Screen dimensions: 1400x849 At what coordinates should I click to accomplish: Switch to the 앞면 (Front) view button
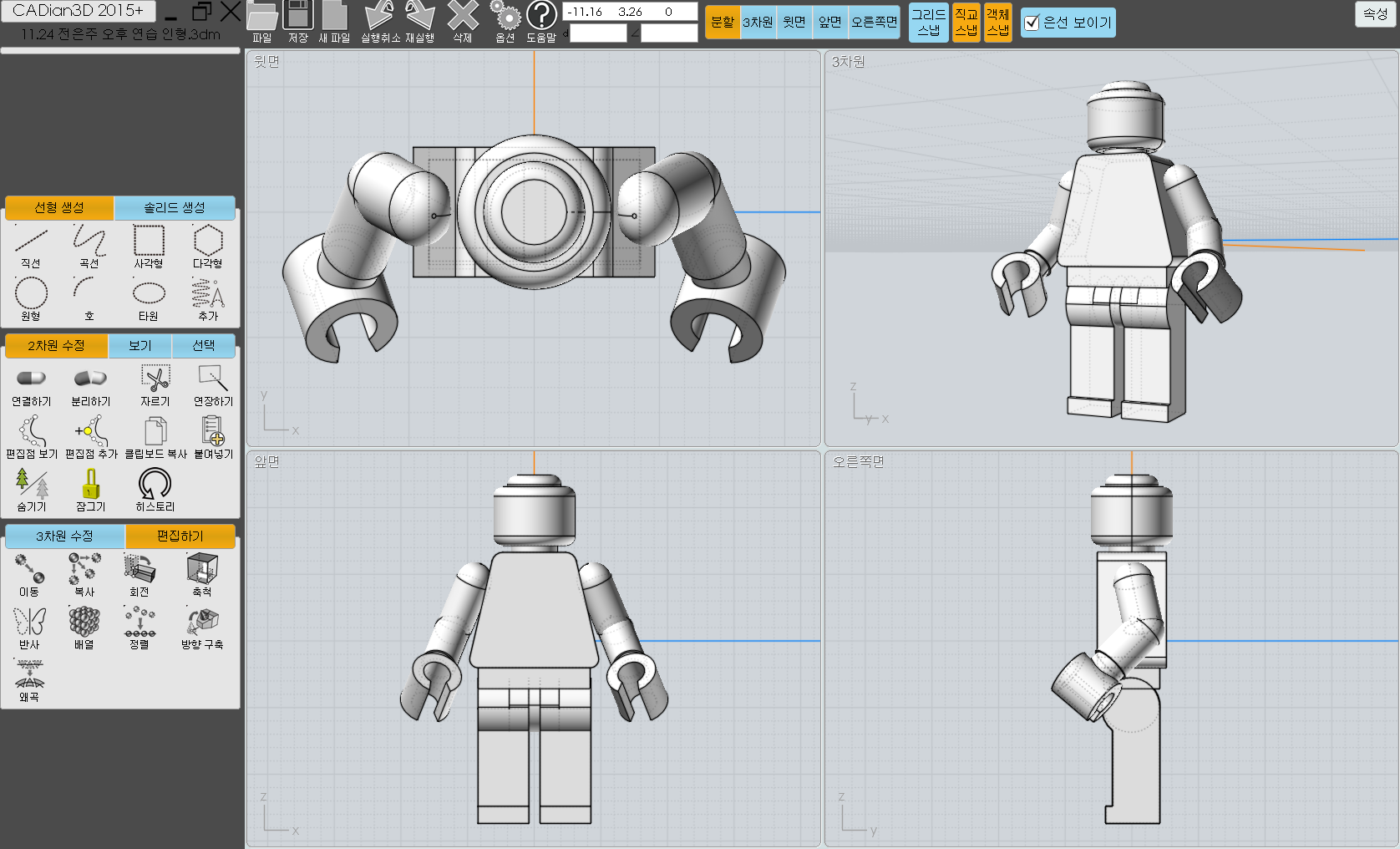tap(830, 23)
